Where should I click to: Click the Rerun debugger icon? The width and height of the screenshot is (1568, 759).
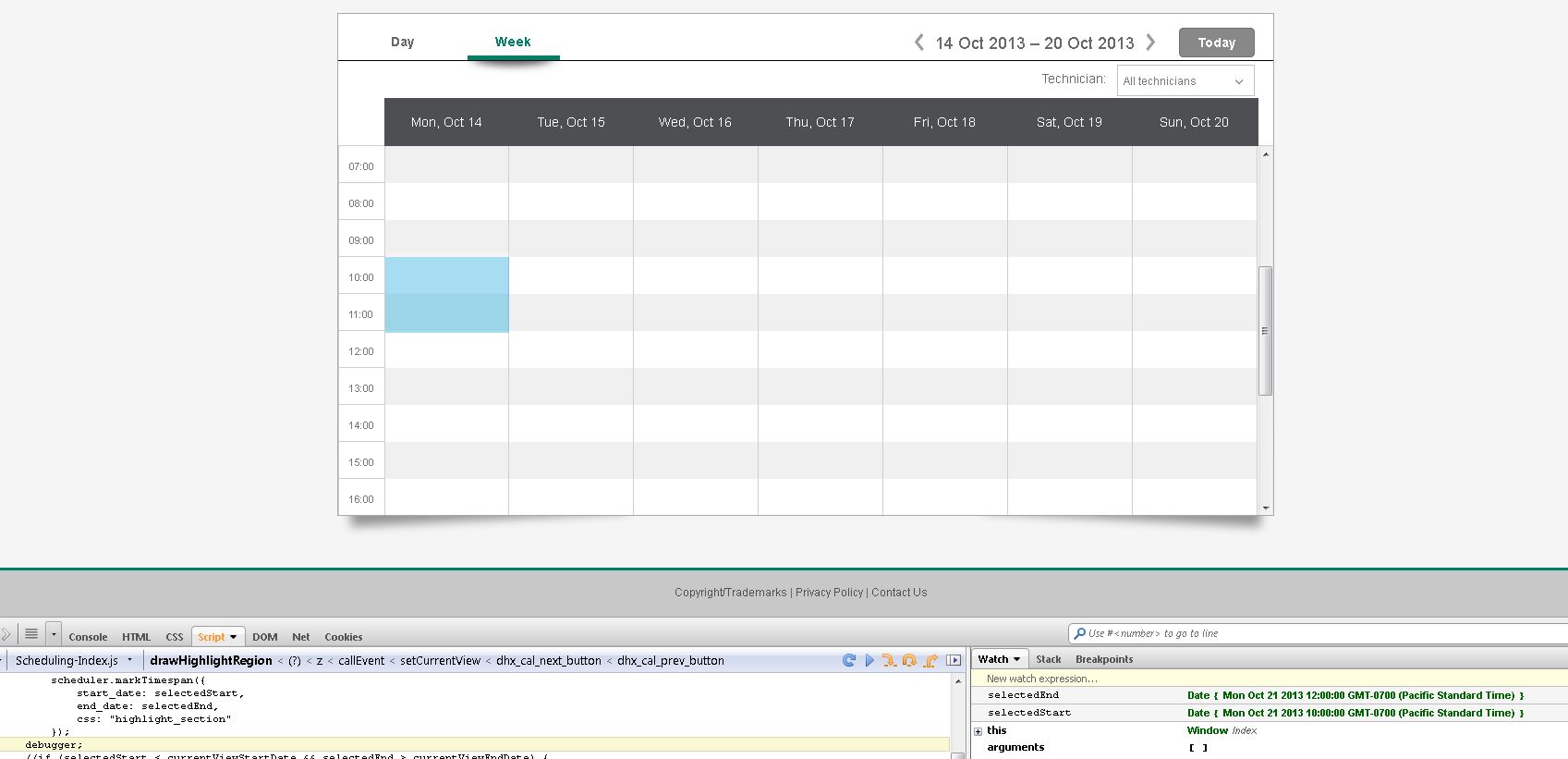[x=849, y=660]
